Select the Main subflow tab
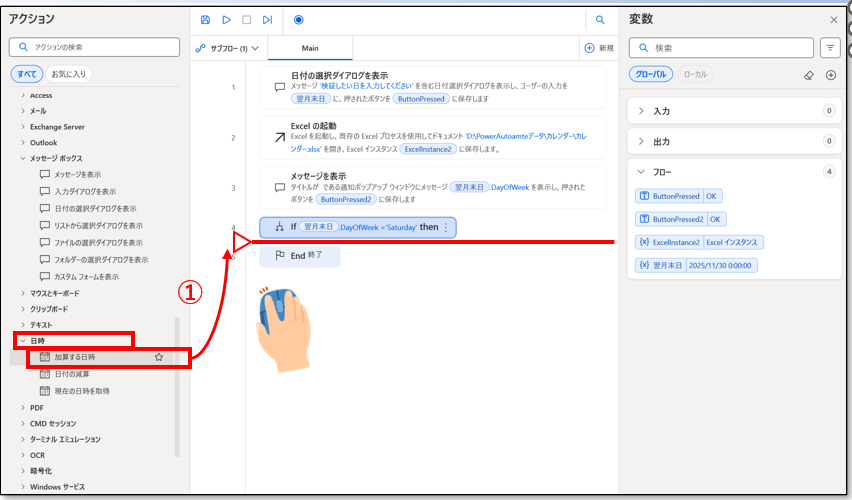The width and height of the screenshot is (852, 500). pos(310,48)
